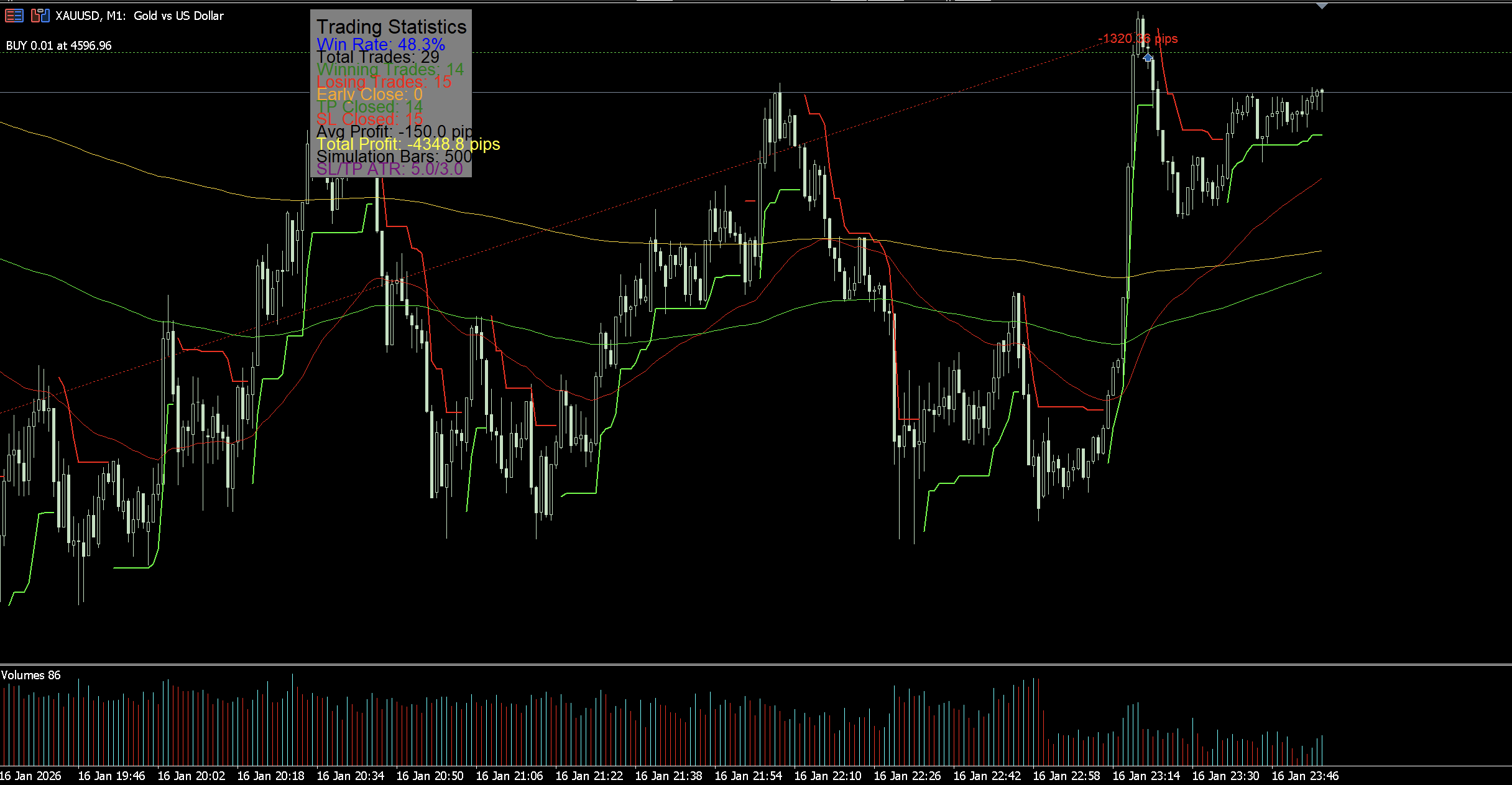
Task: Click the 16 Jan 2026 date label
Action: pos(30,776)
